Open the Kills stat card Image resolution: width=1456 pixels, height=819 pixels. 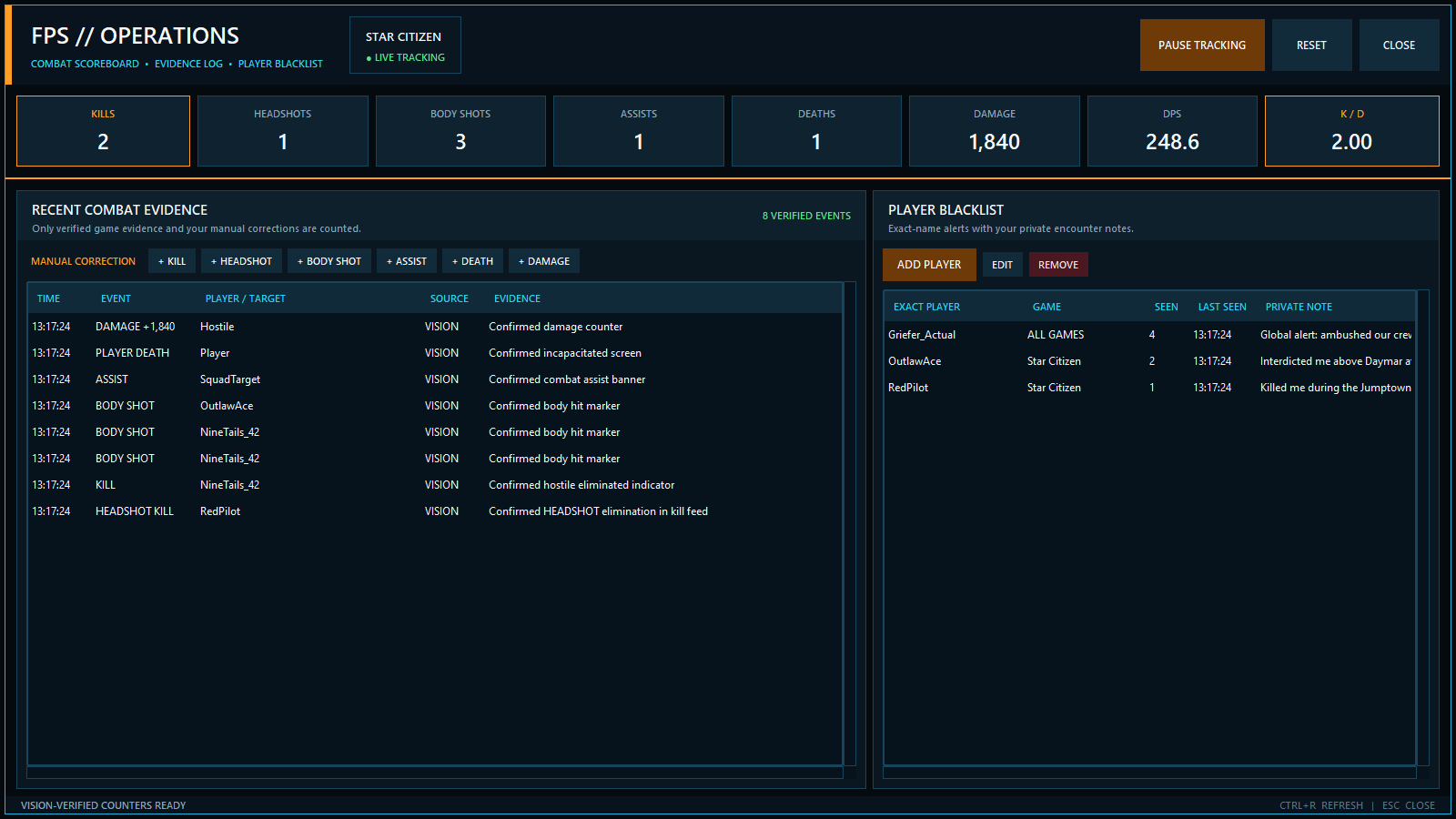pos(103,131)
